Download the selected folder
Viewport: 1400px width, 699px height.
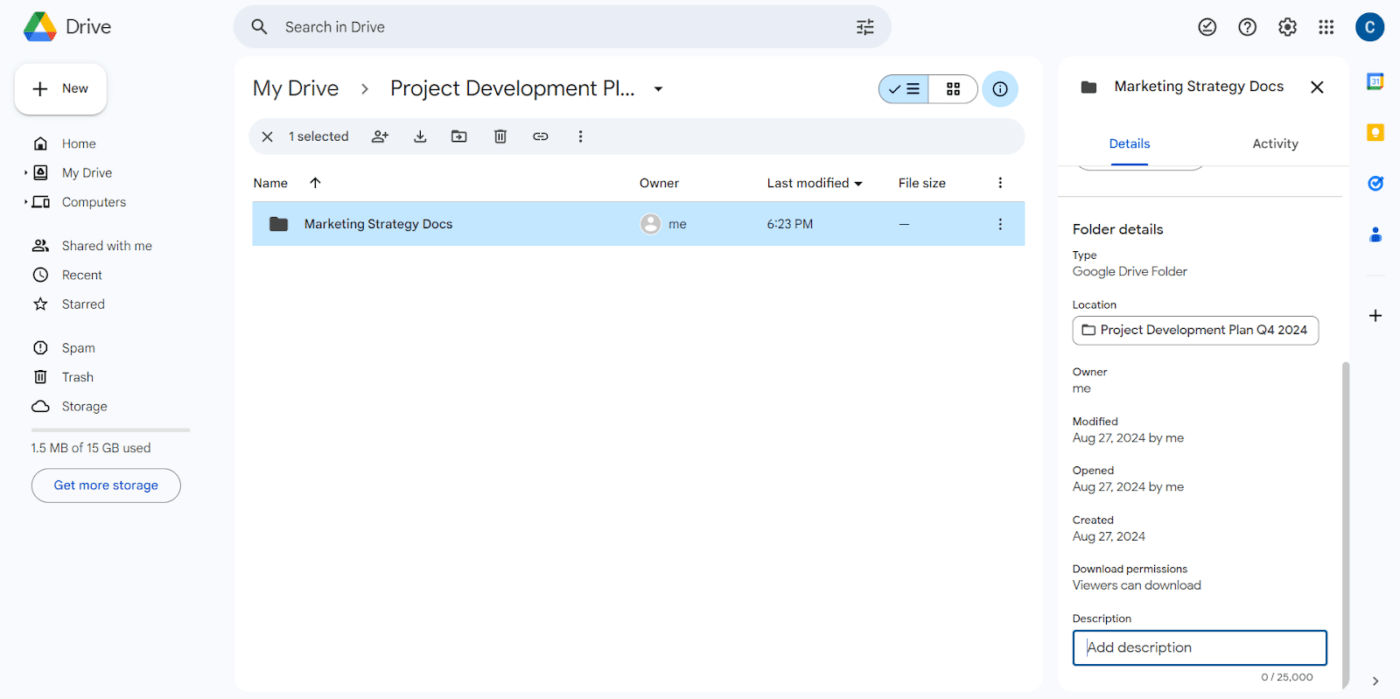420,137
